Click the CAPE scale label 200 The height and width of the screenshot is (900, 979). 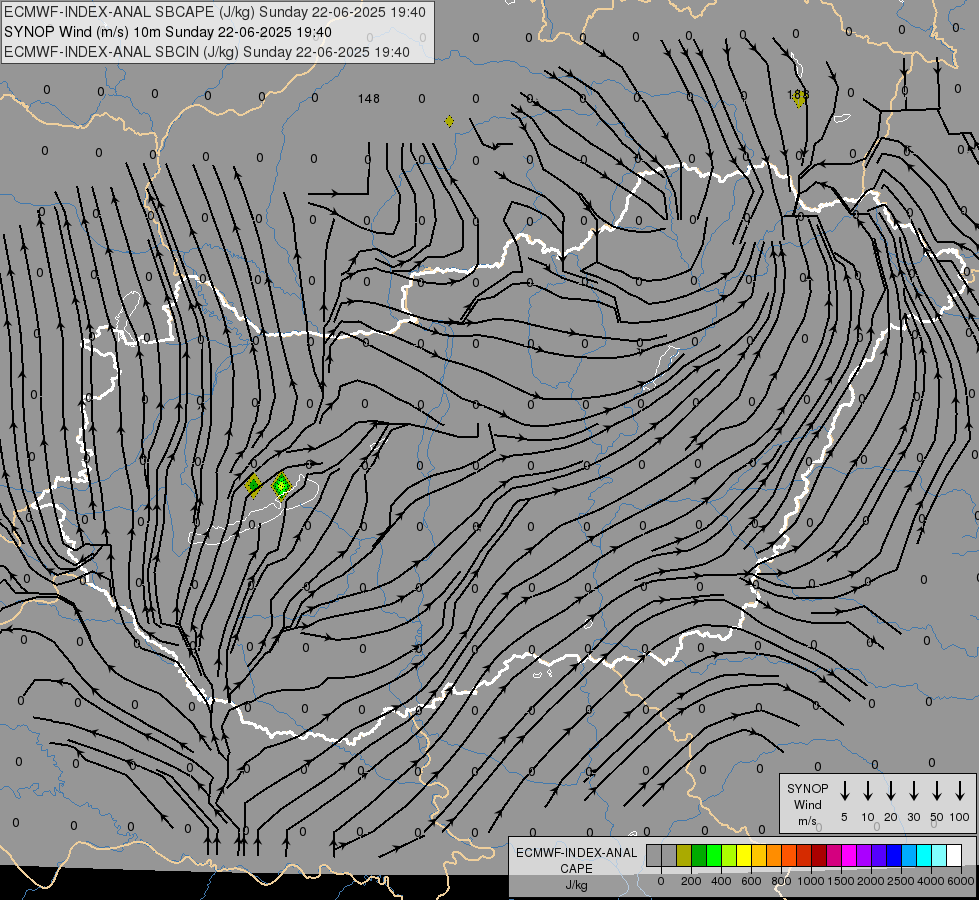click(691, 881)
